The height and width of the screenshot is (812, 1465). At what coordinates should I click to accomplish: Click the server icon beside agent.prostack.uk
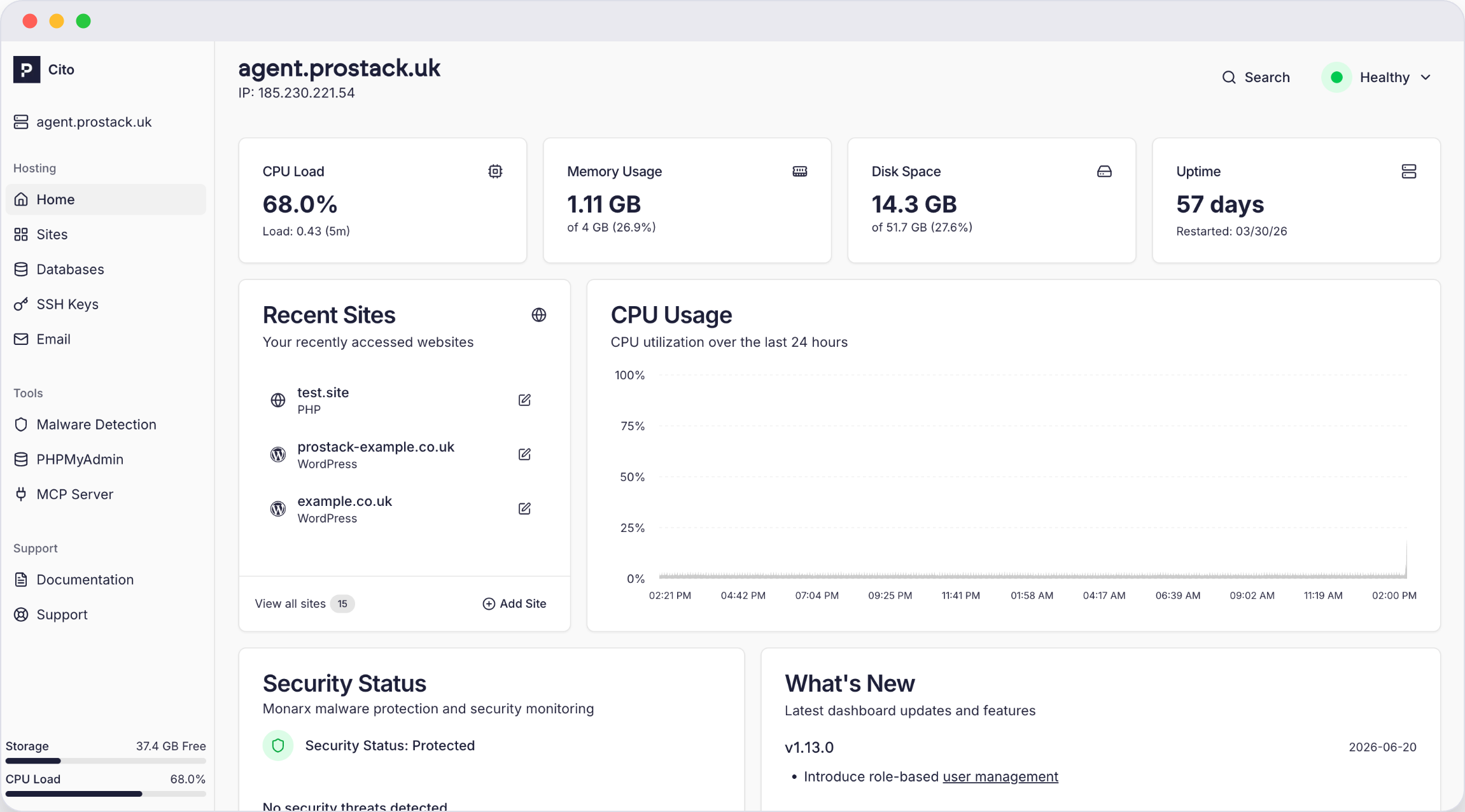click(x=21, y=122)
